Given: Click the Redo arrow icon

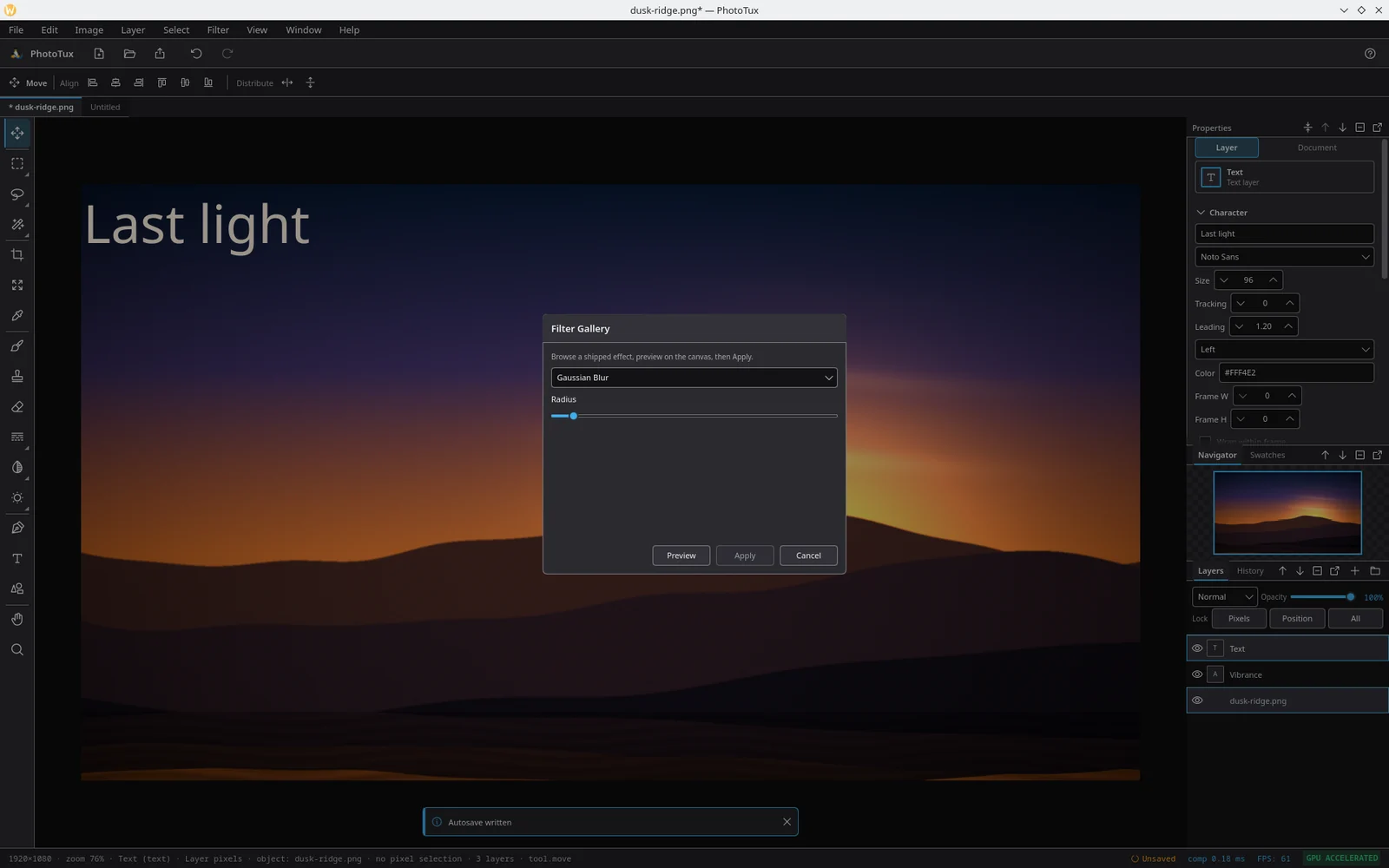Looking at the screenshot, I should tap(227, 54).
